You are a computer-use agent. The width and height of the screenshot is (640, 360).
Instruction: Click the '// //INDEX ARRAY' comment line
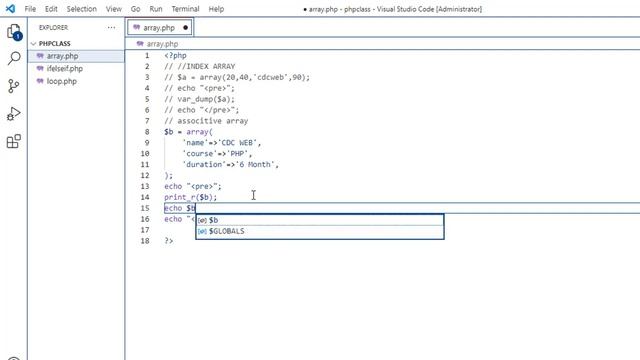[200, 67]
